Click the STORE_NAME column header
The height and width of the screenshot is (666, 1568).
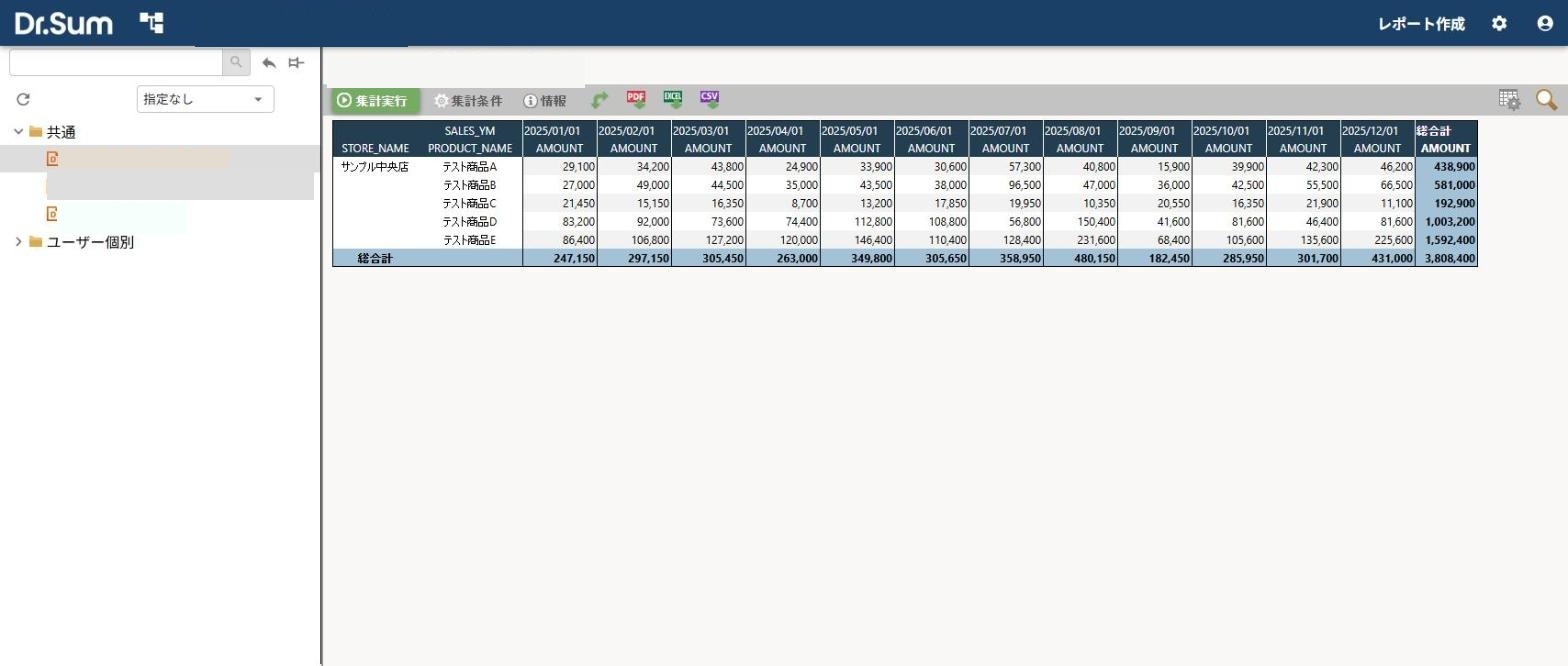click(x=375, y=148)
